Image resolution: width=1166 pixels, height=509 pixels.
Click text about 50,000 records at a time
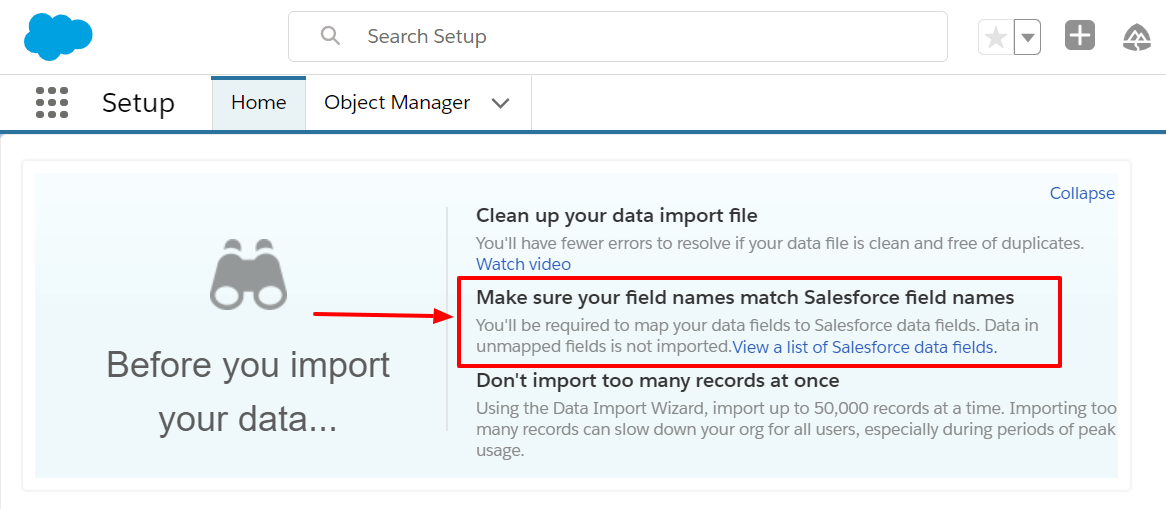(796, 429)
